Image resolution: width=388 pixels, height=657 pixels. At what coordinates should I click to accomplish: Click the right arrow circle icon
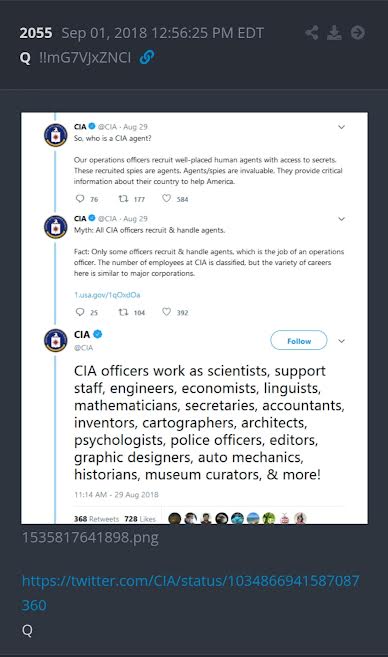[357, 33]
